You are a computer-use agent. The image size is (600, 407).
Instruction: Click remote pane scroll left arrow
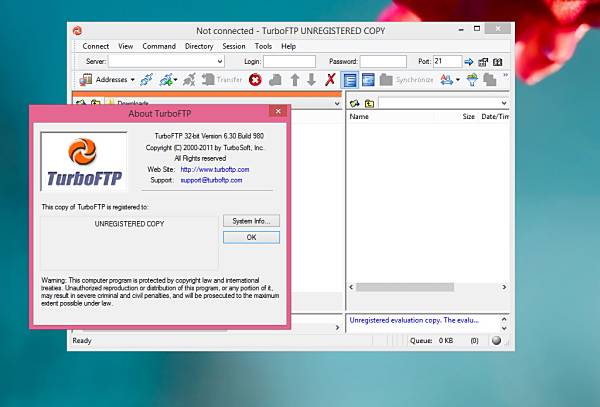coord(351,287)
